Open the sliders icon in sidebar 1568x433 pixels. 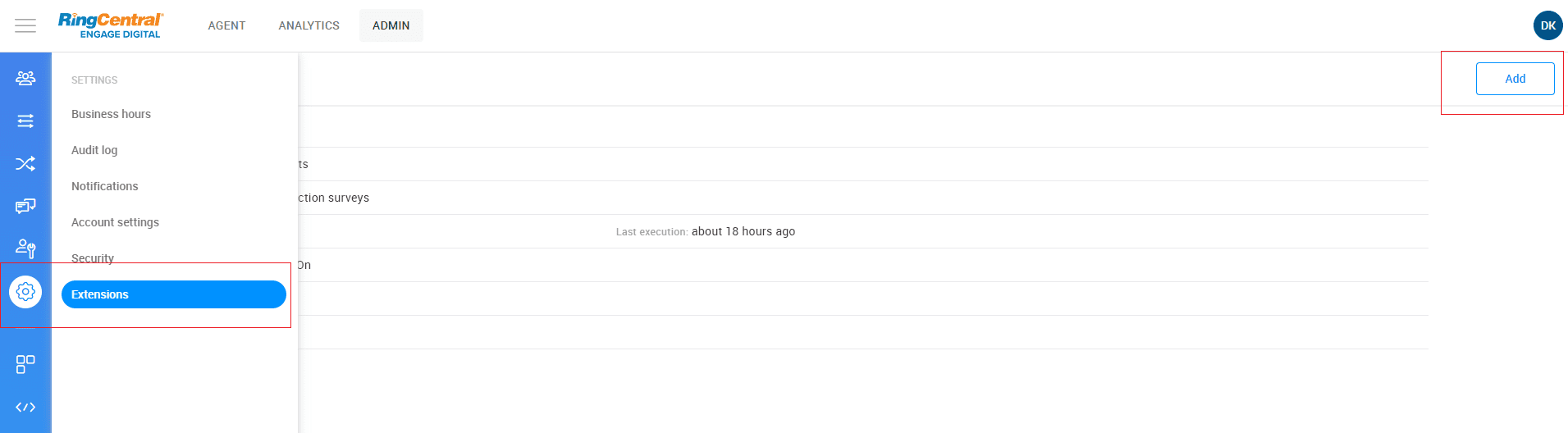[25, 121]
